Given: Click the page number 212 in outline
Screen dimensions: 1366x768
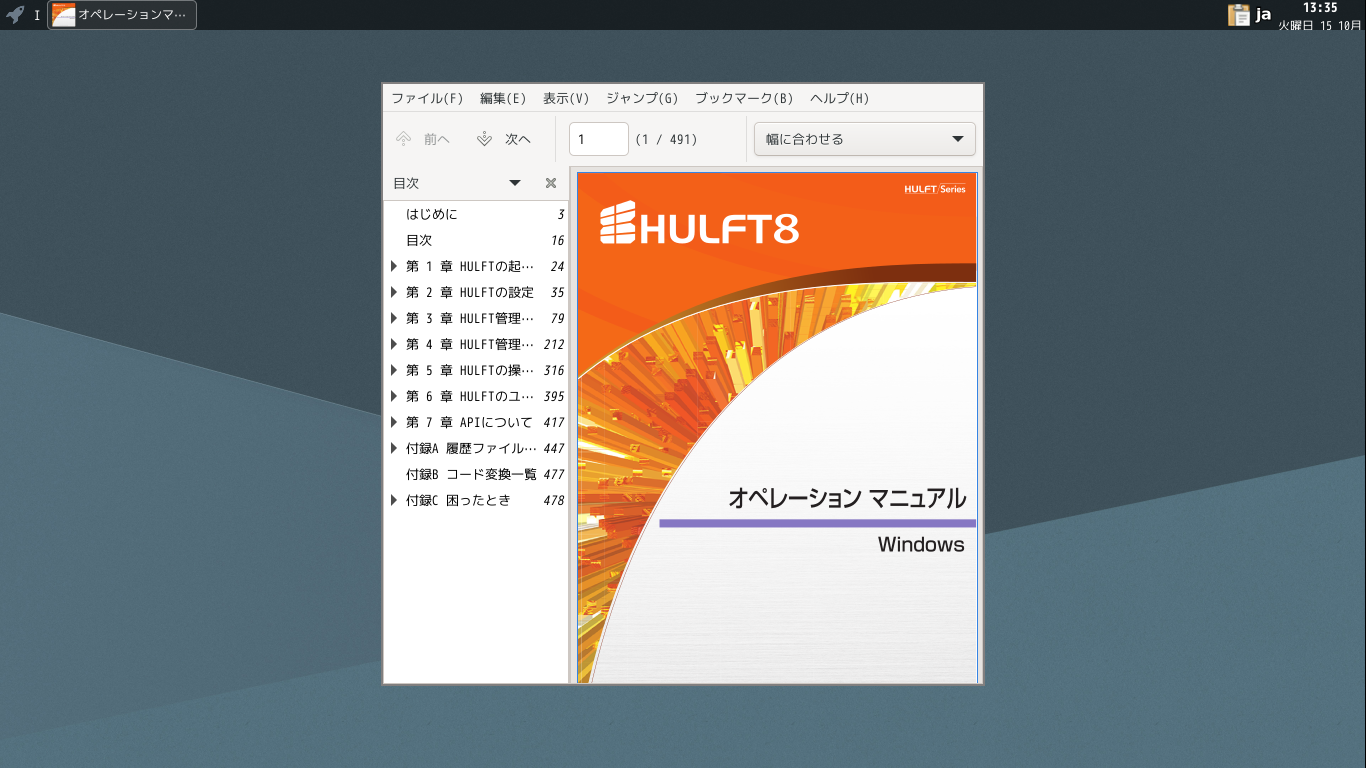Looking at the screenshot, I should click(x=553, y=344).
